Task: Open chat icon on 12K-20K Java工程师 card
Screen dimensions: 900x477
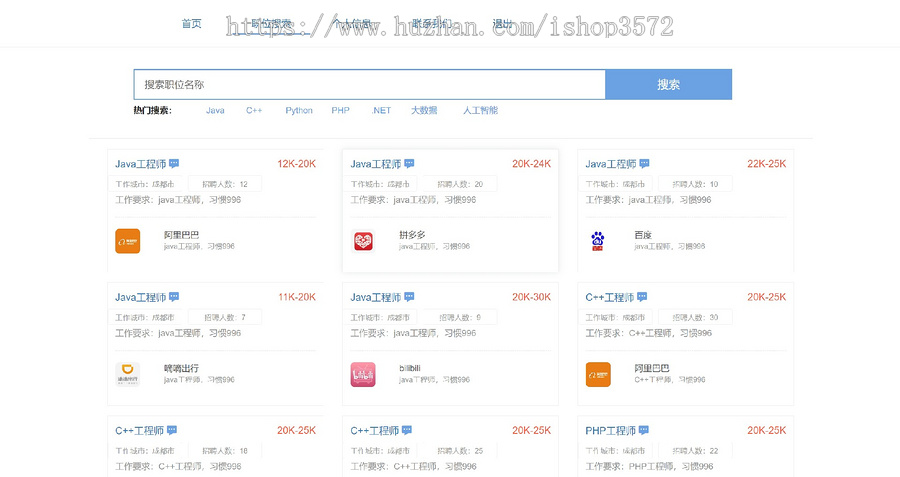Action: (174, 164)
